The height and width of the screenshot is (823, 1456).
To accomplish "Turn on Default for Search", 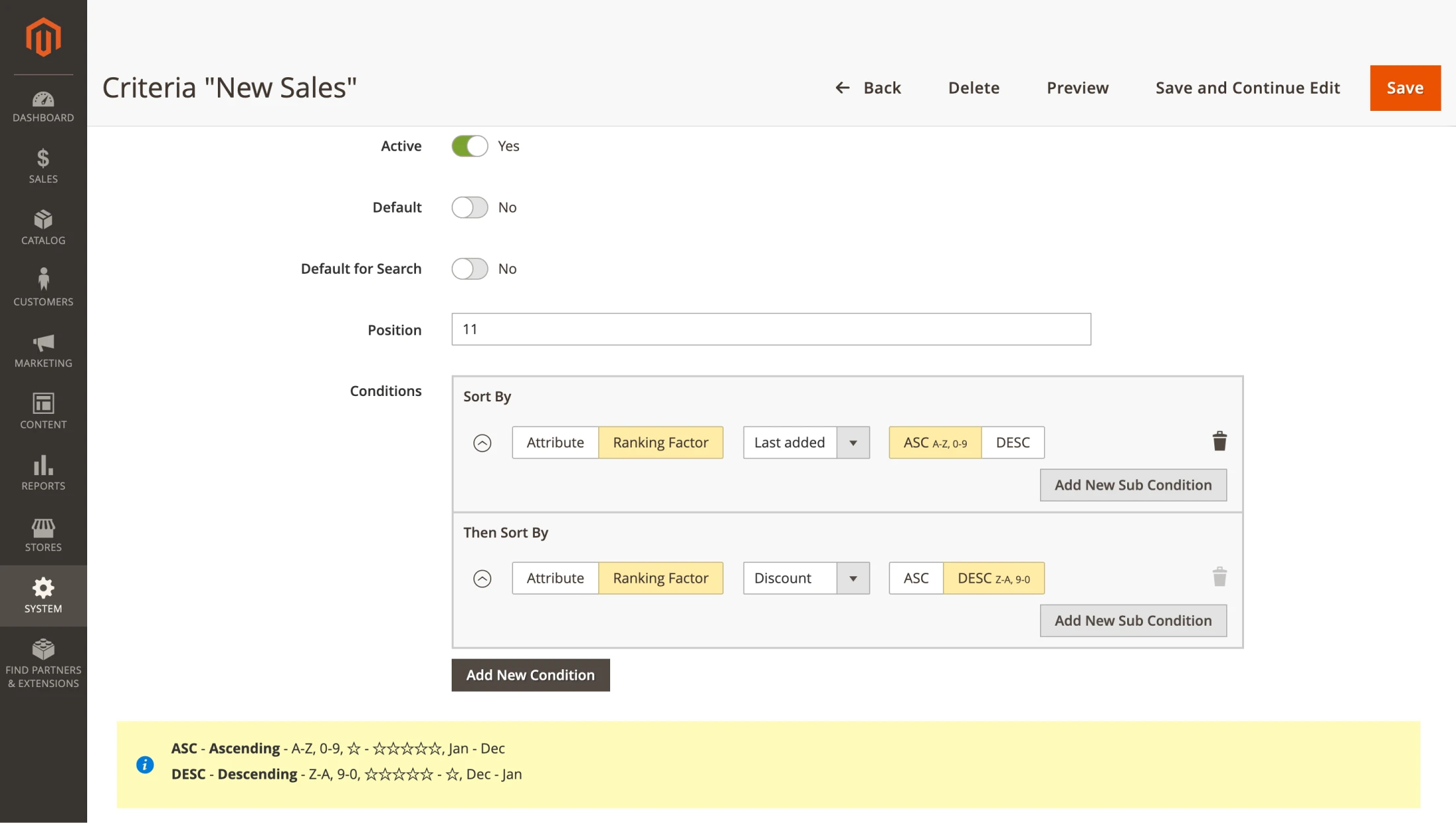I will click(469, 269).
